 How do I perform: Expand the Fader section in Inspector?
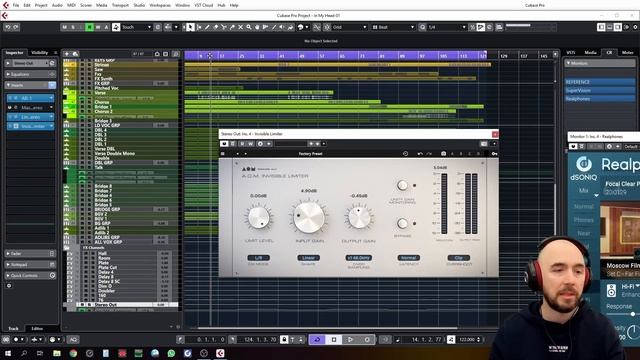[x=30, y=253]
